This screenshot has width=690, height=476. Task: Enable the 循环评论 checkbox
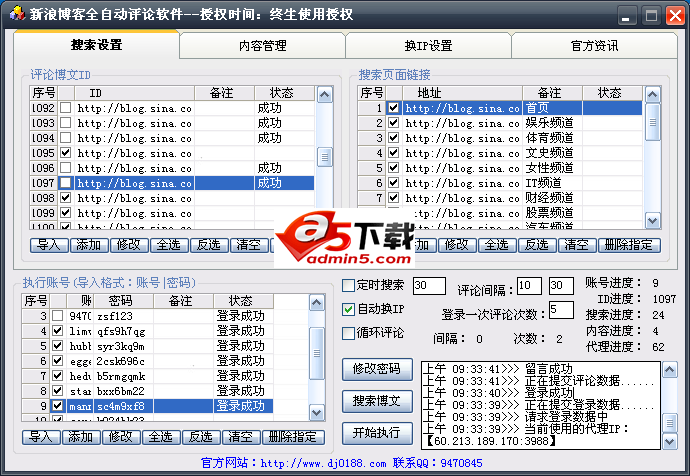click(x=348, y=333)
